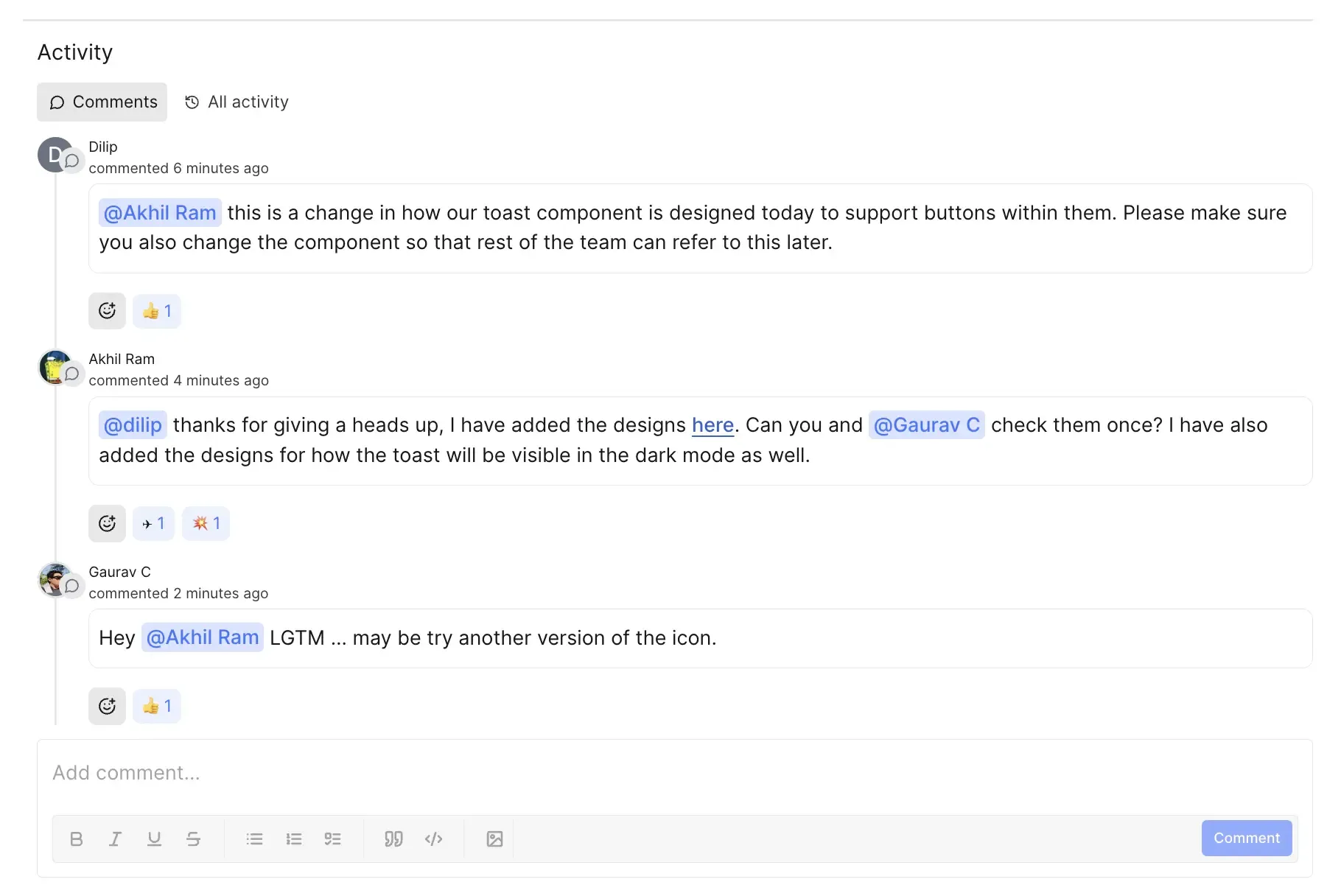The image size is (1341, 896).
Task: Open the 'here' designs link
Action: pyautogui.click(x=712, y=425)
